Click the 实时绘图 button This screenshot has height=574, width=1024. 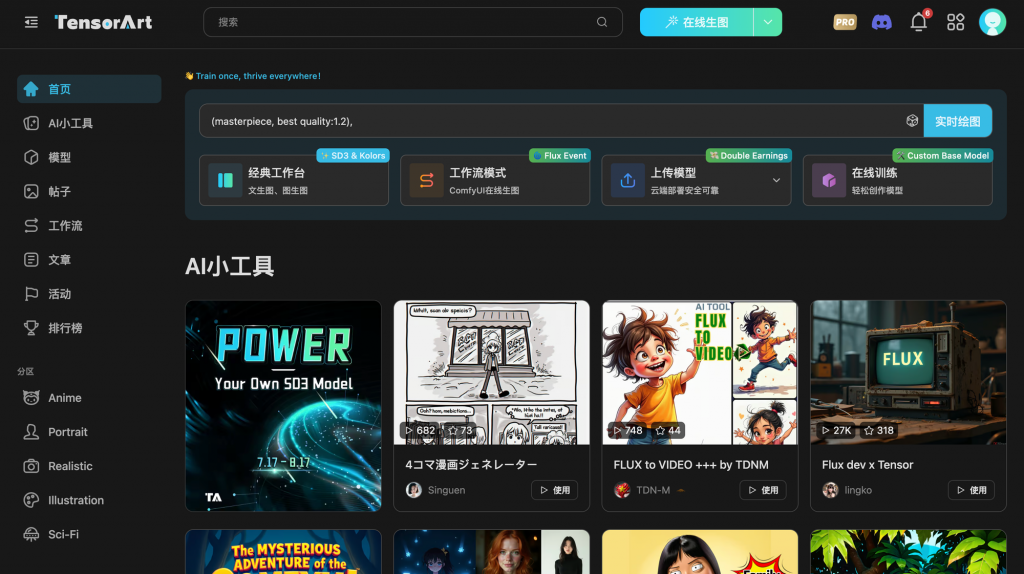pos(957,121)
